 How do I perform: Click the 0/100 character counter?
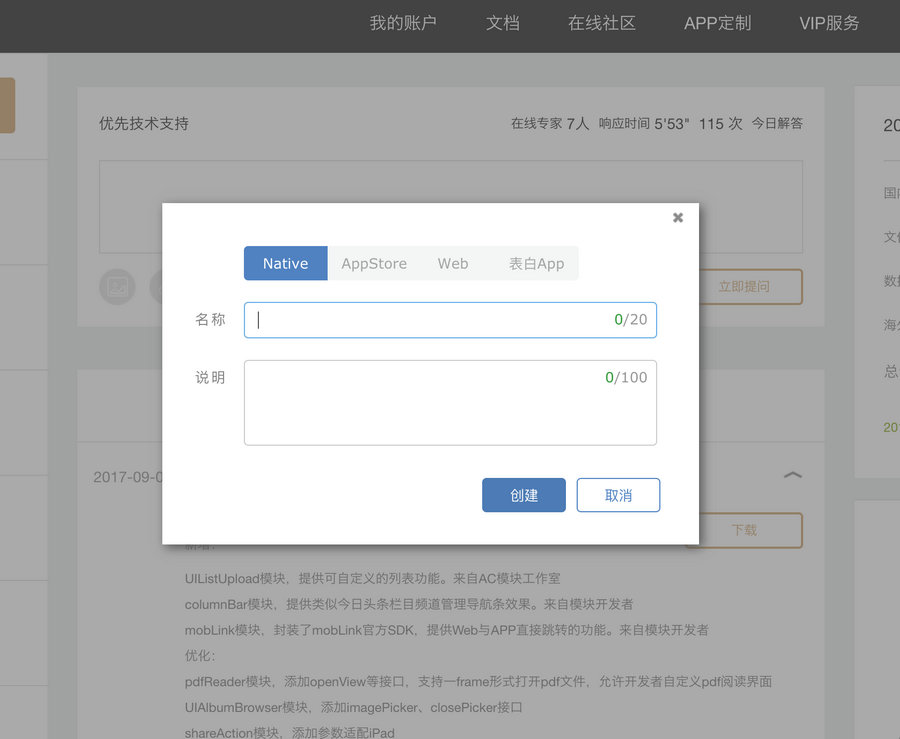coord(626,378)
